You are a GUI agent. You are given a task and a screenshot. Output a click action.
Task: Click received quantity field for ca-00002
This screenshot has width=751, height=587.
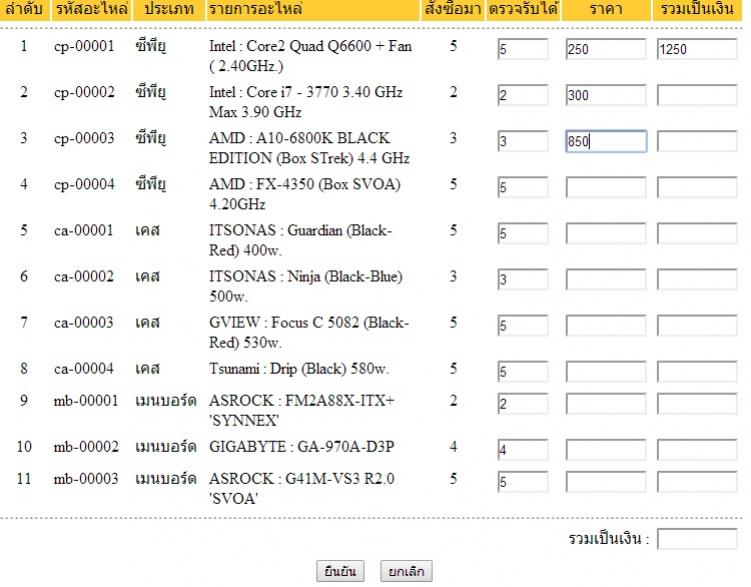pos(523,279)
